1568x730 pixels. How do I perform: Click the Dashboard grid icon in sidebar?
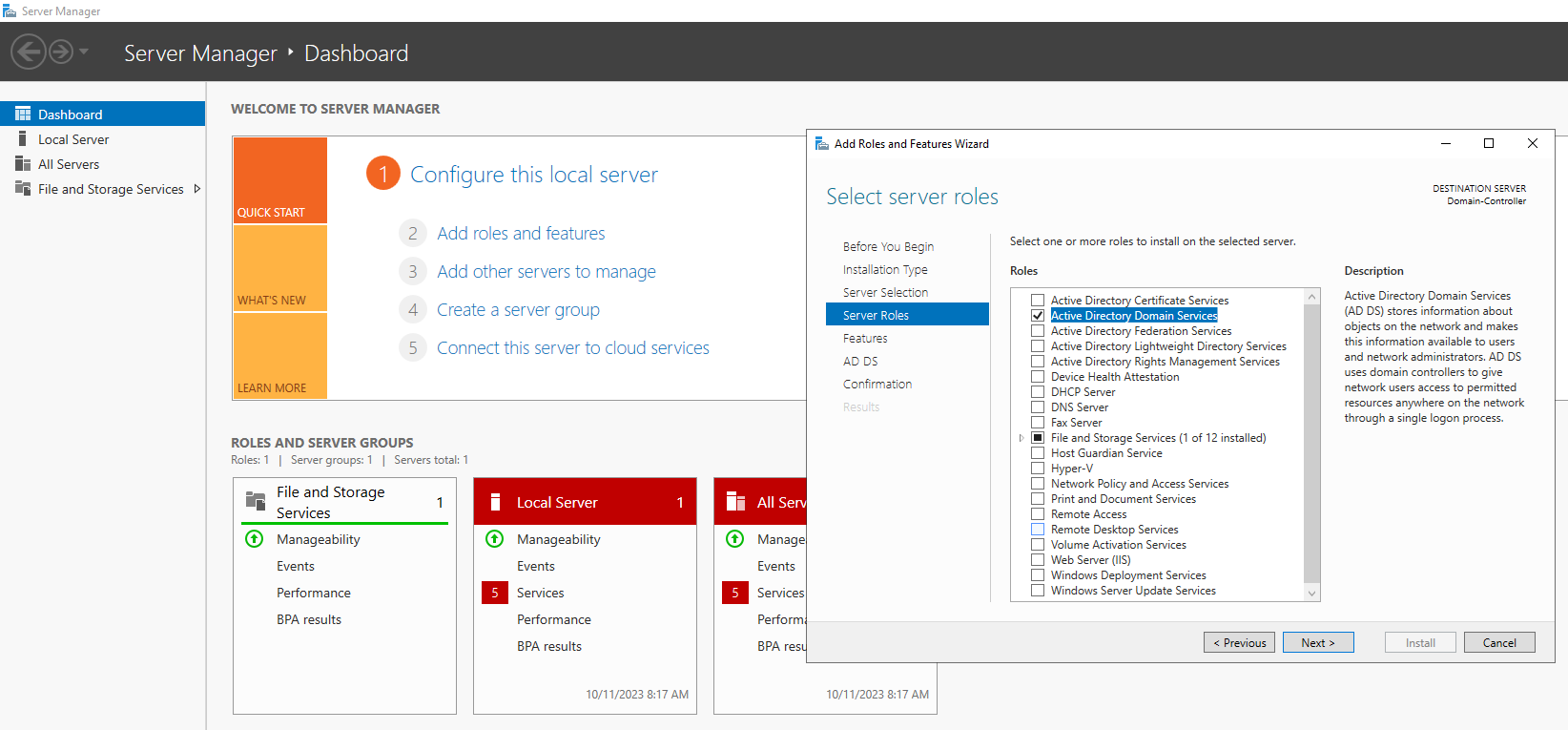click(x=23, y=114)
